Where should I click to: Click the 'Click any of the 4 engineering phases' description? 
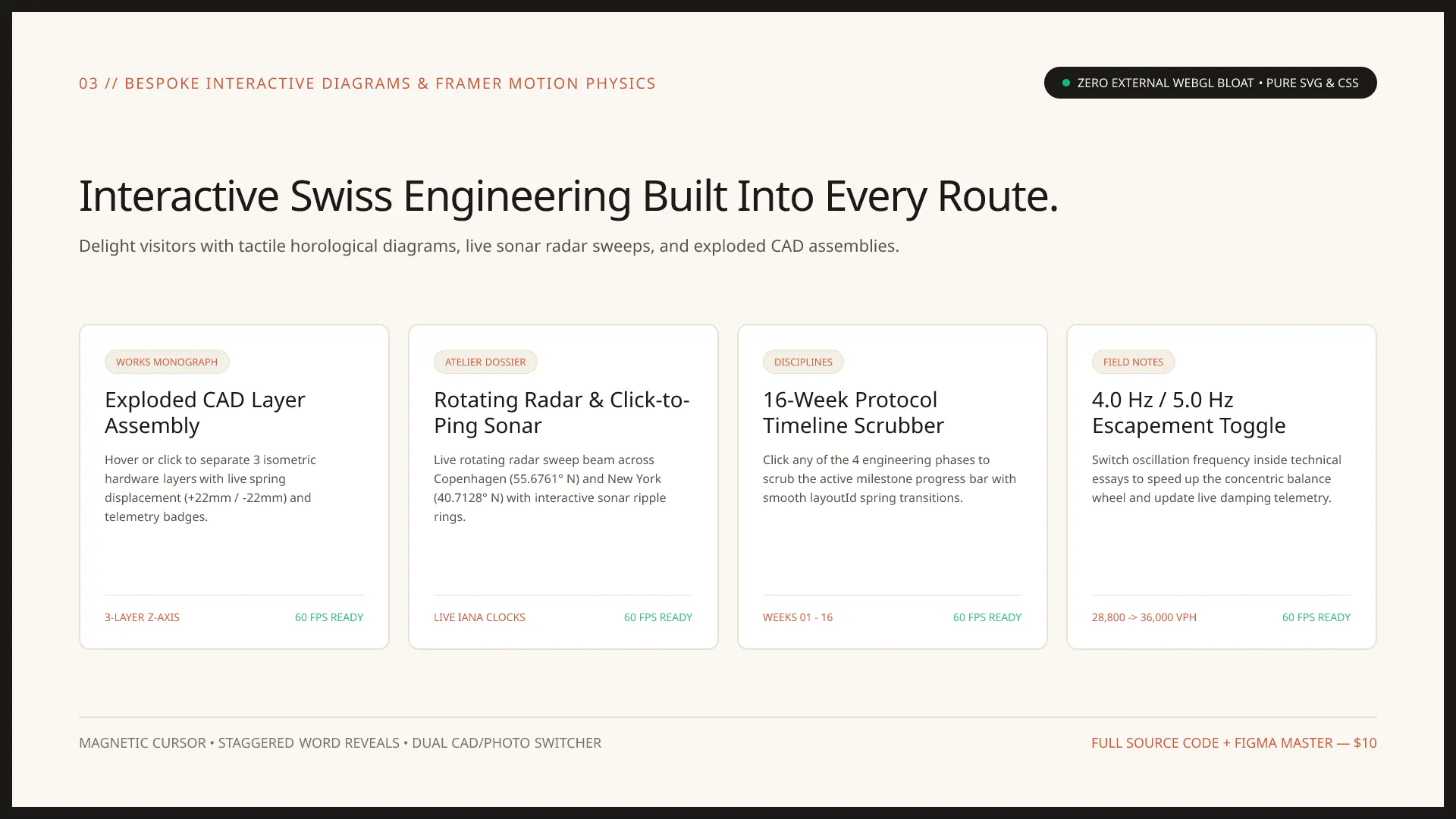[890, 479]
